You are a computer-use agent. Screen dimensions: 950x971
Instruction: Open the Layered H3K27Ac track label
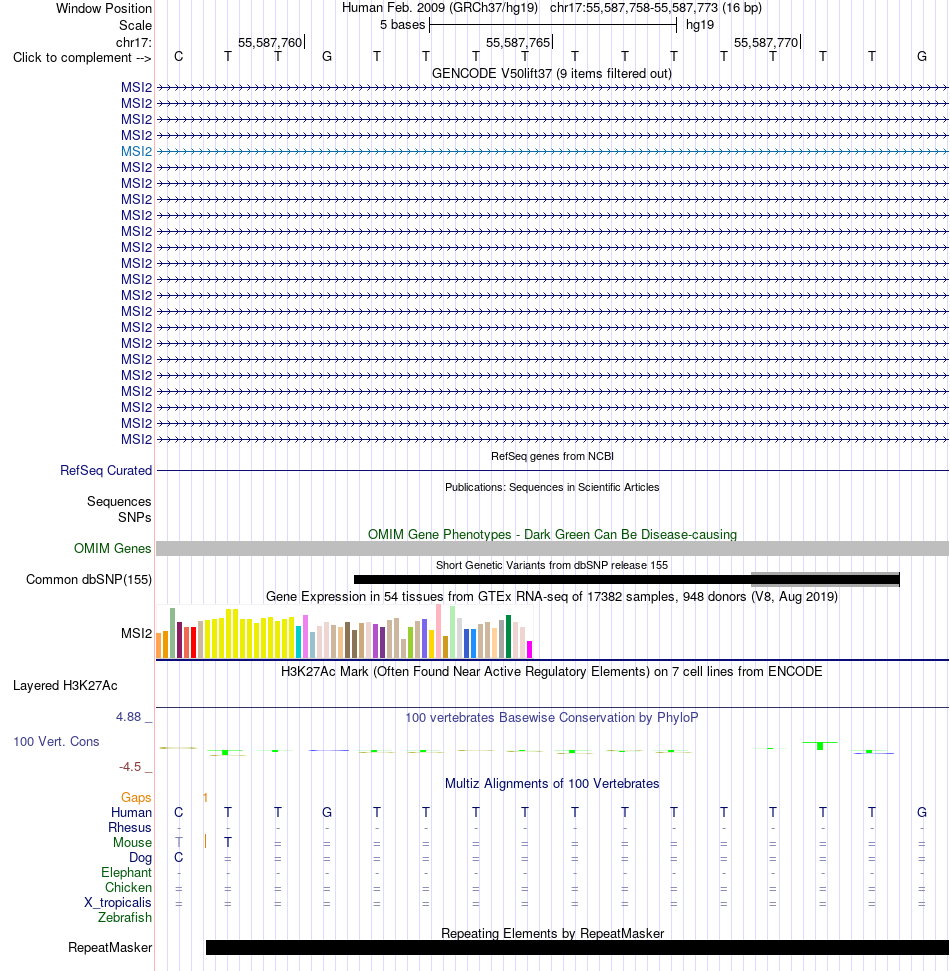(x=65, y=686)
